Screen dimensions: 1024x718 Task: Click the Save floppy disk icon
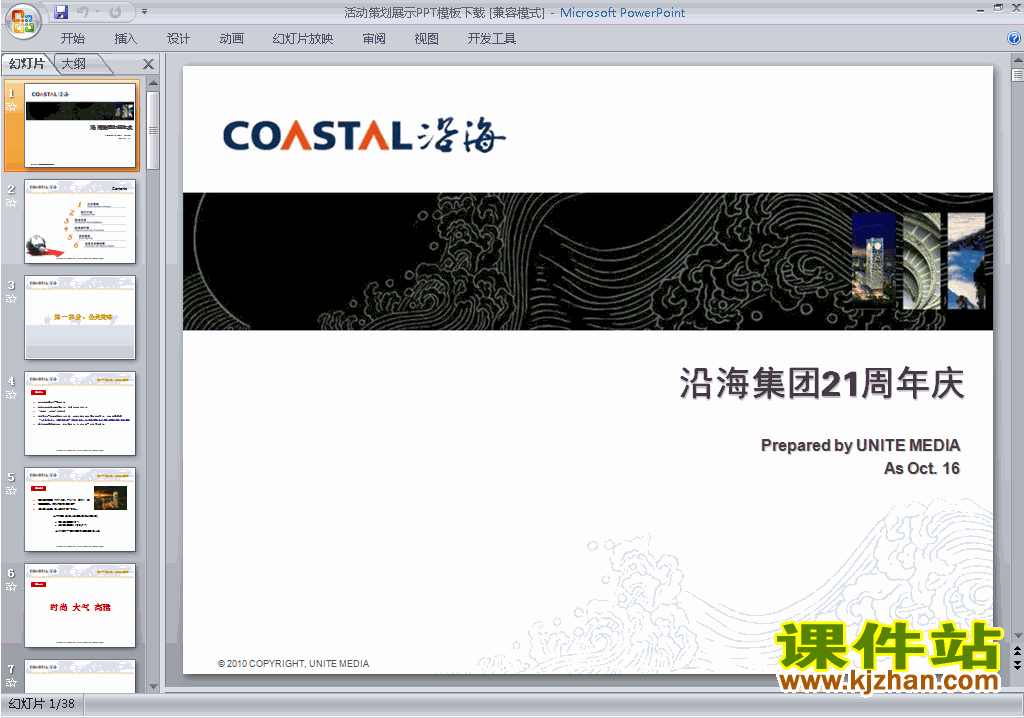(x=61, y=12)
